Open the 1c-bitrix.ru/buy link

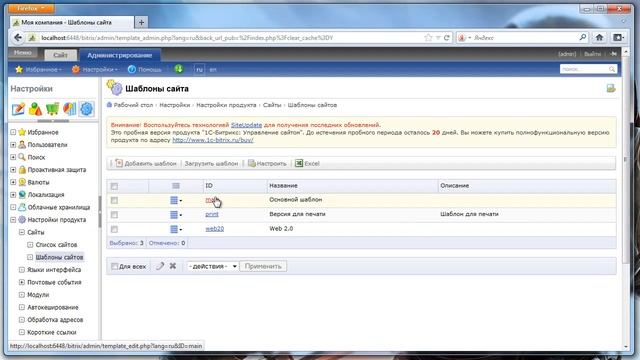213,140
